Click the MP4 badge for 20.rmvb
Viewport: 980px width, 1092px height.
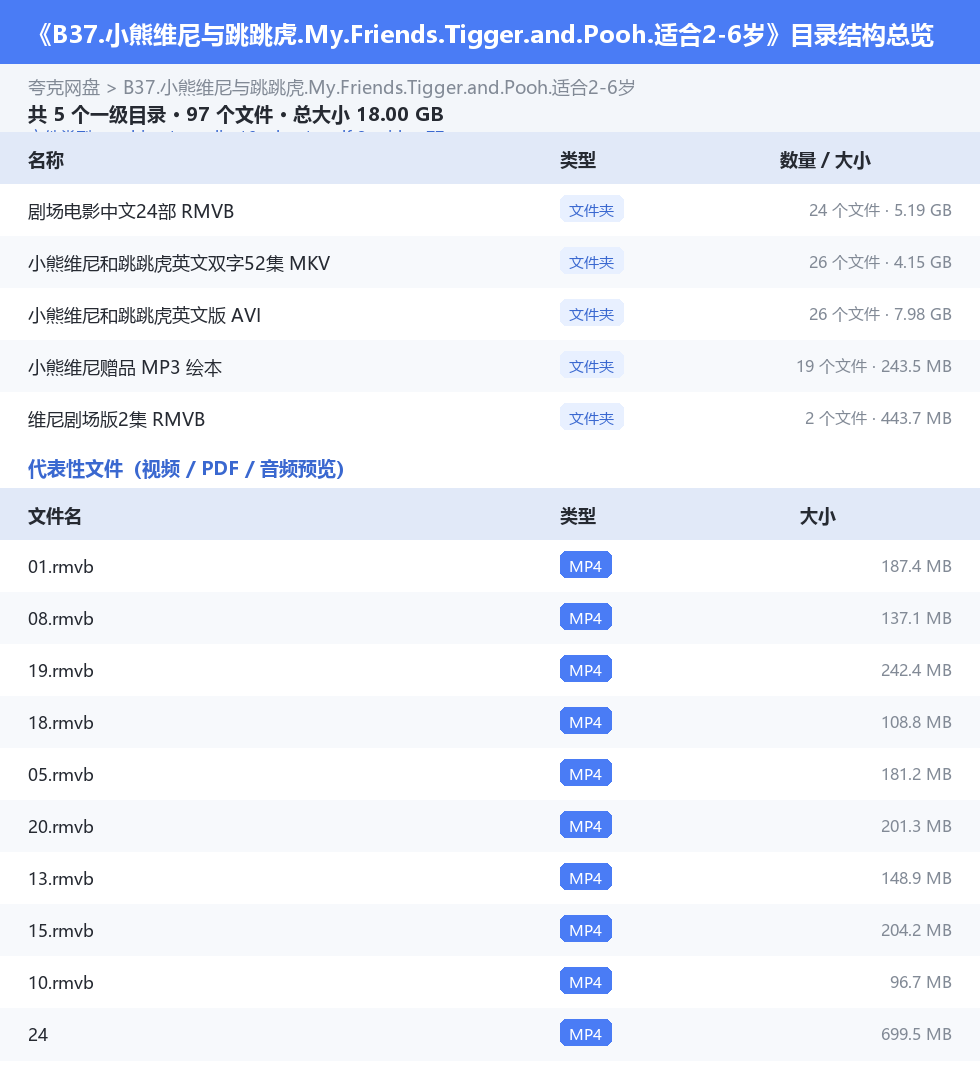pyautogui.click(x=586, y=825)
